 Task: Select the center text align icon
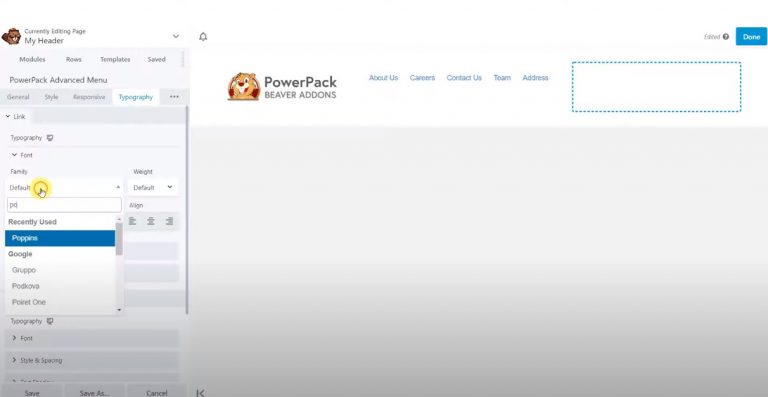pyautogui.click(x=151, y=221)
